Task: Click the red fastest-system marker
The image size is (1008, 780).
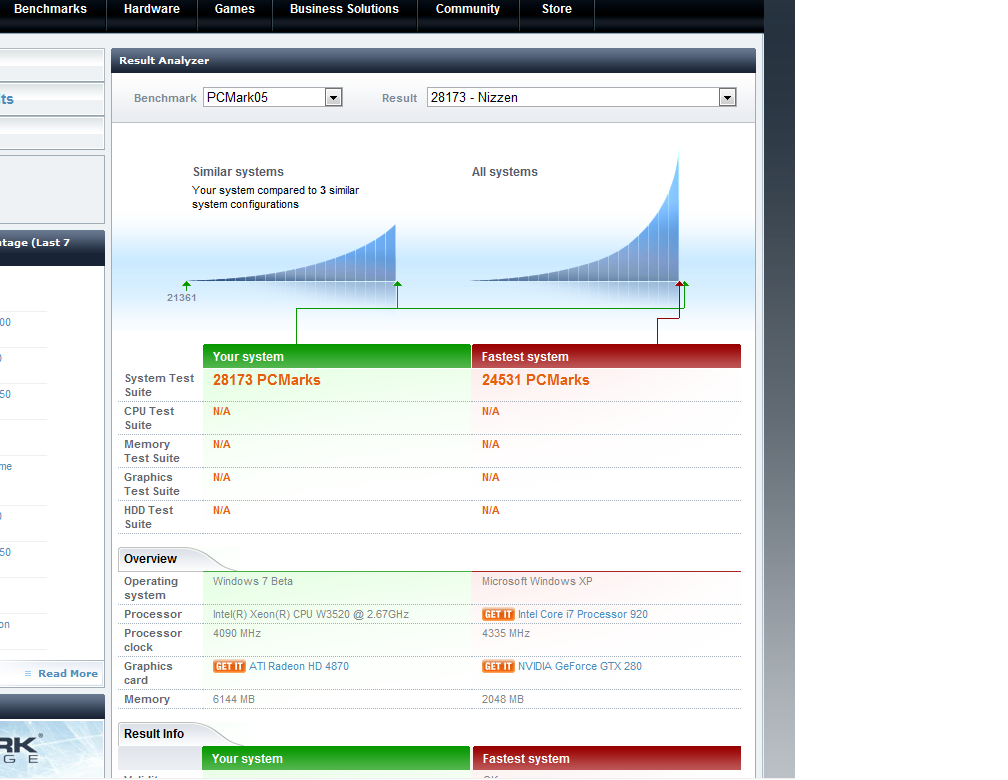Action: tap(679, 284)
